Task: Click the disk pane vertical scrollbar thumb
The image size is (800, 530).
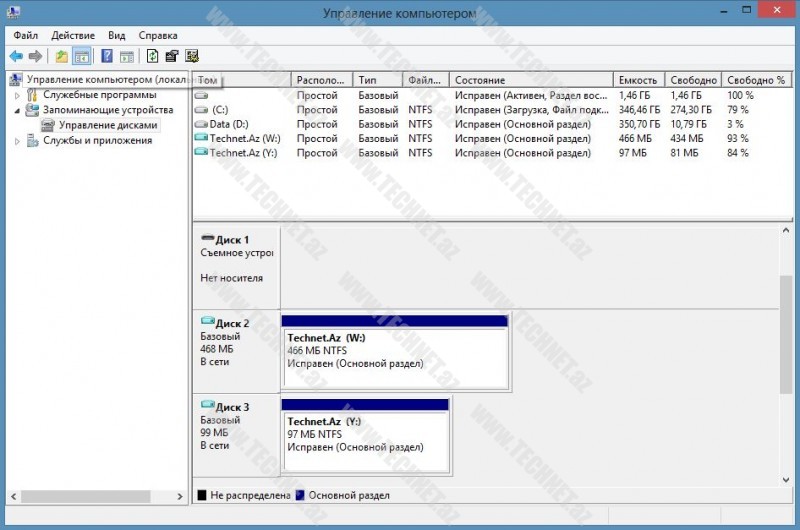Action: (786, 335)
